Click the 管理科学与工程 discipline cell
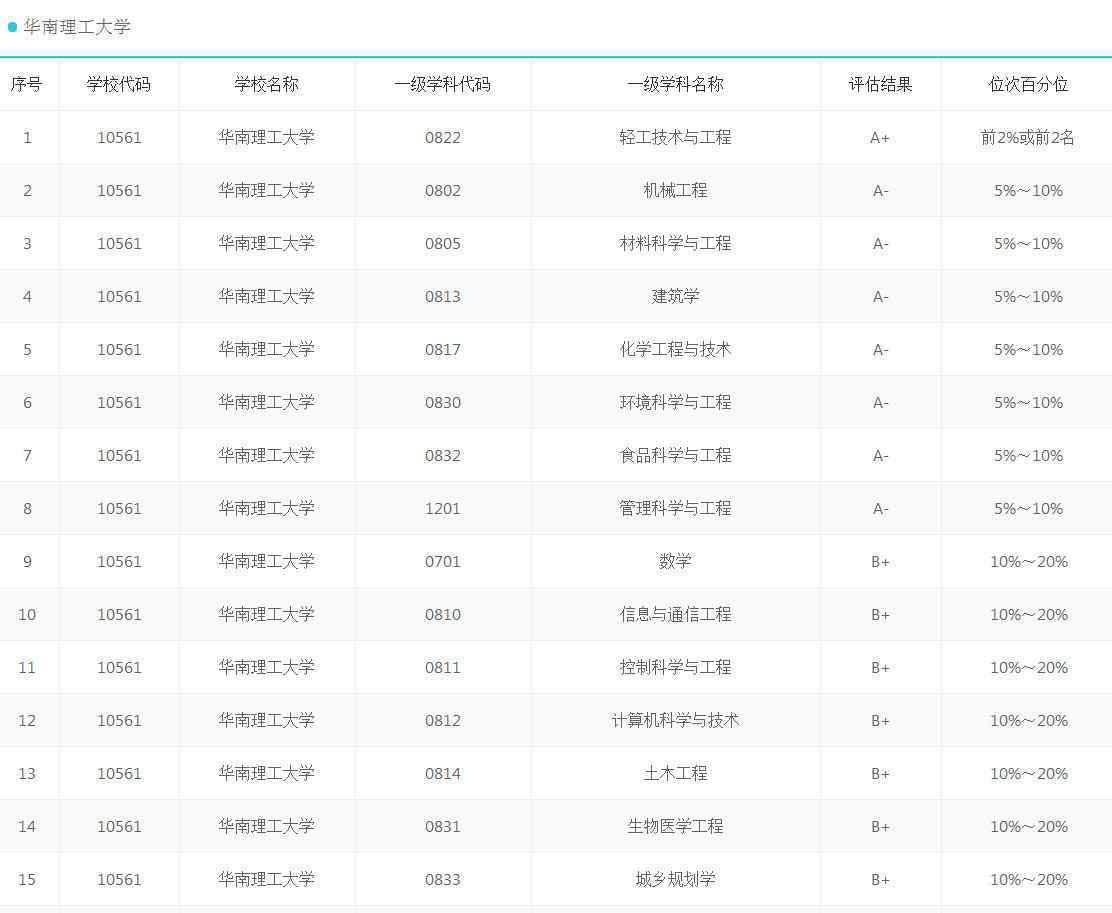 tap(675, 508)
